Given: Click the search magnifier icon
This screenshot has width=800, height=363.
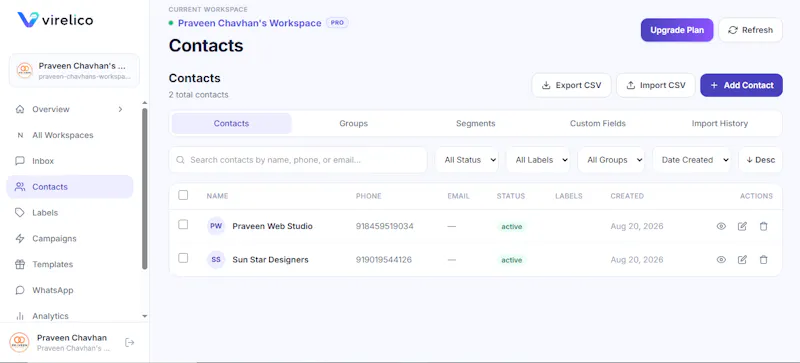Looking at the screenshot, I should 180,160.
